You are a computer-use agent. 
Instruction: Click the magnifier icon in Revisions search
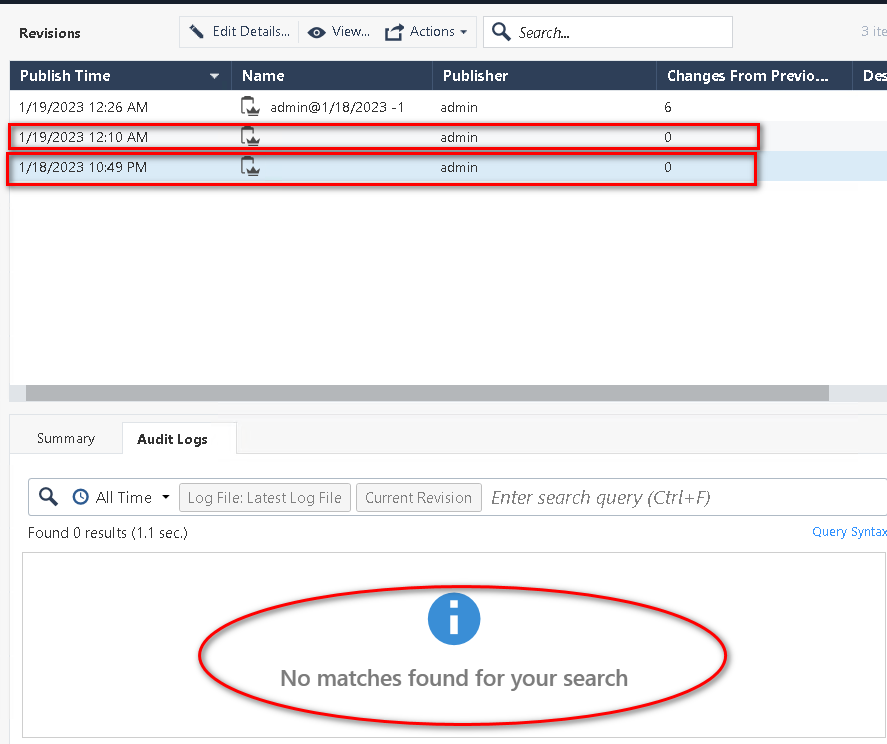tap(501, 32)
